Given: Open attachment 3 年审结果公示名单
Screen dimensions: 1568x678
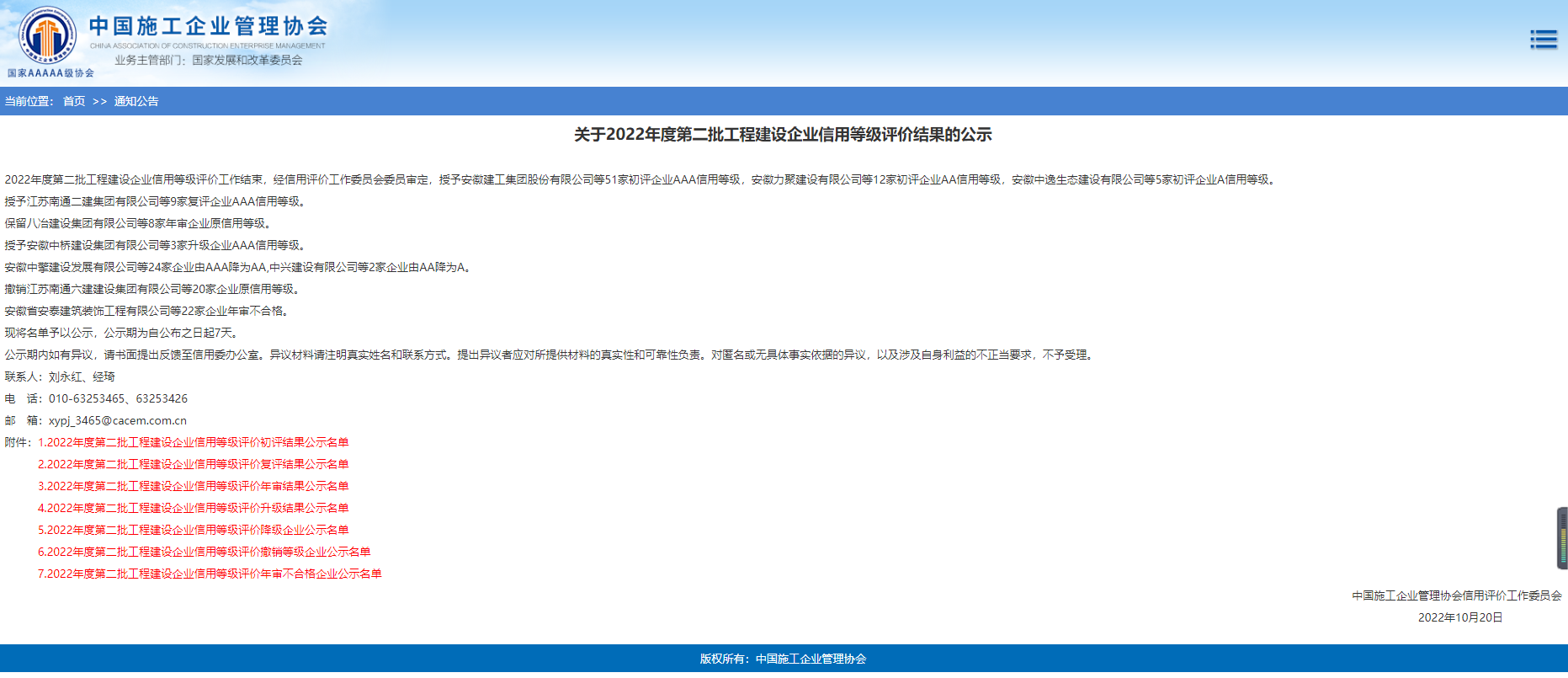Looking at the screenshot, I should pos(193,486).
